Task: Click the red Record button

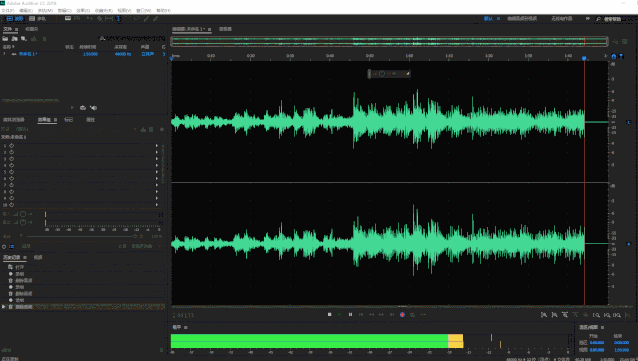Action: click(402, 314)
